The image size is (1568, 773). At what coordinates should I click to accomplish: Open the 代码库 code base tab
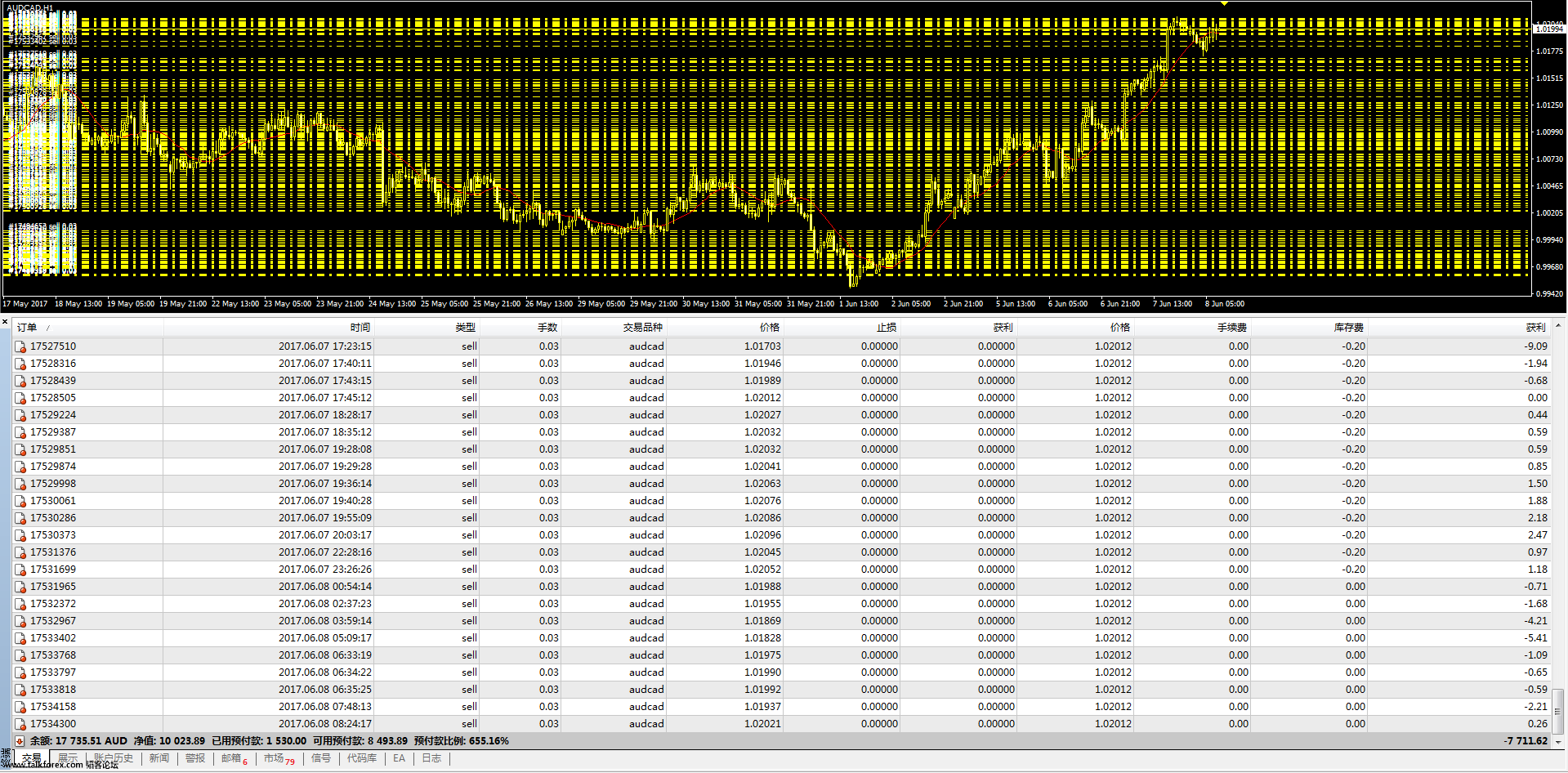[x=362, y=758]
